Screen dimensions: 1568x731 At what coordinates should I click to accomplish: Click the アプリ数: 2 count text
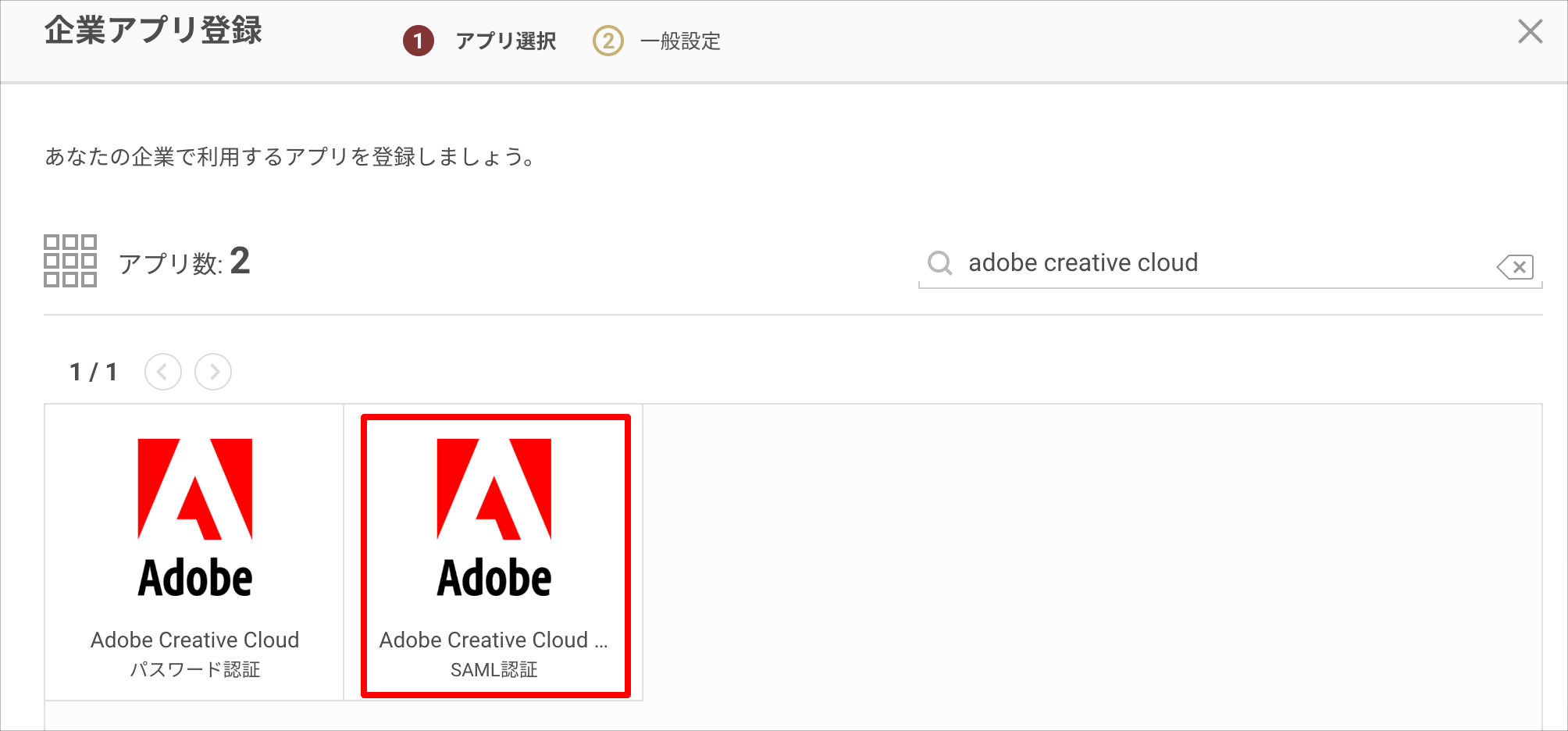pyautogui.click(x=184, y=262)
